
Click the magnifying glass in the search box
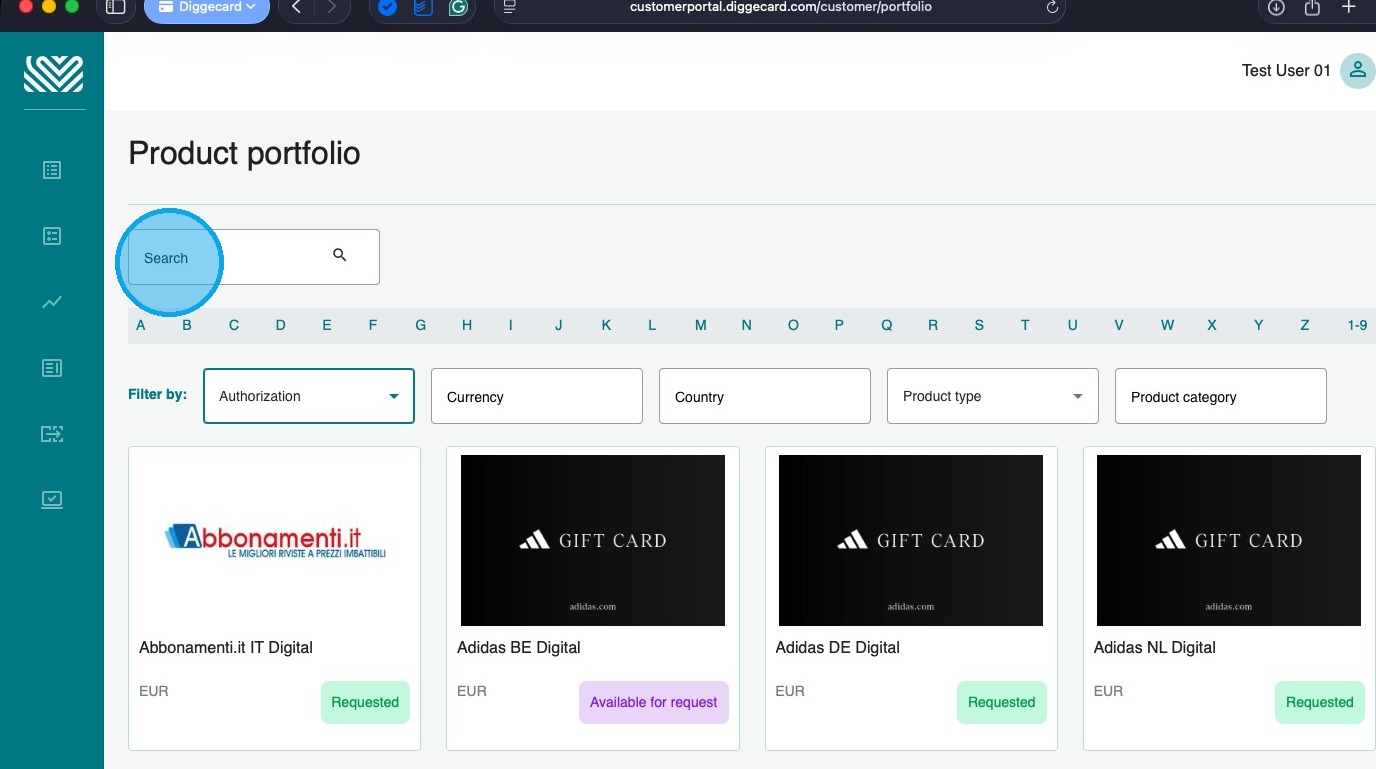click(340, 255)
